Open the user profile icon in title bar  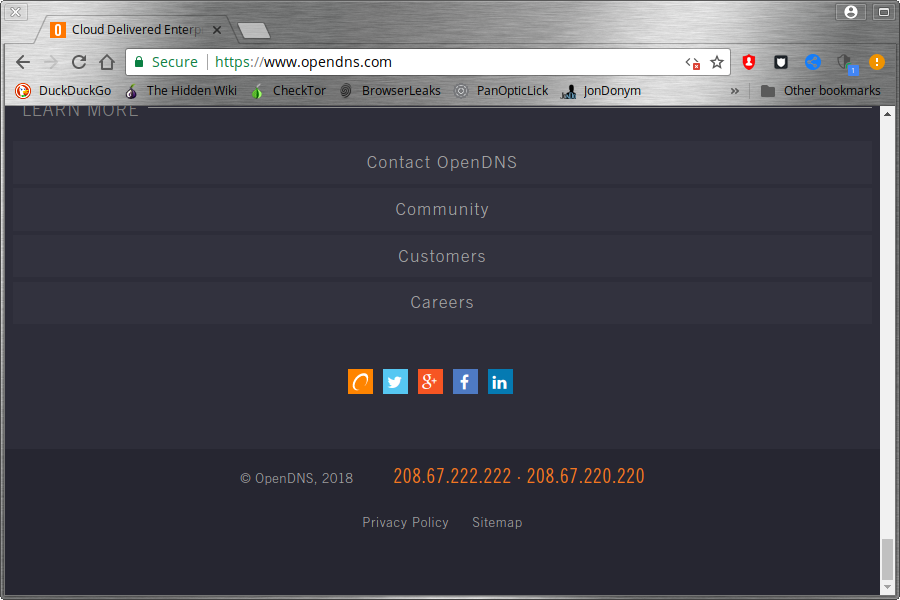pos(851,11)
